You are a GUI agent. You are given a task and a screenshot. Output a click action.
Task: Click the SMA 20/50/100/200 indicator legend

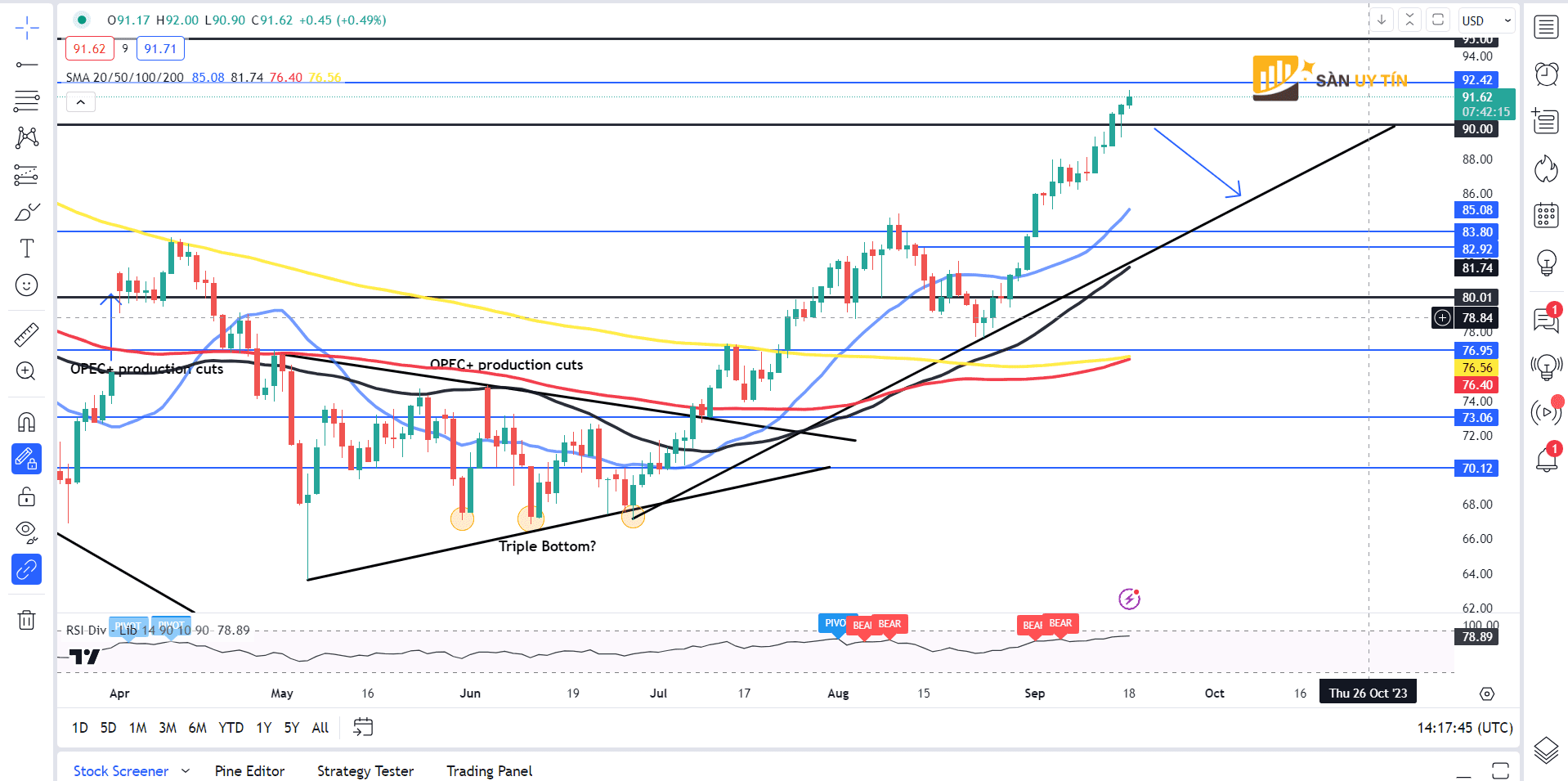(x=125, y=78)
